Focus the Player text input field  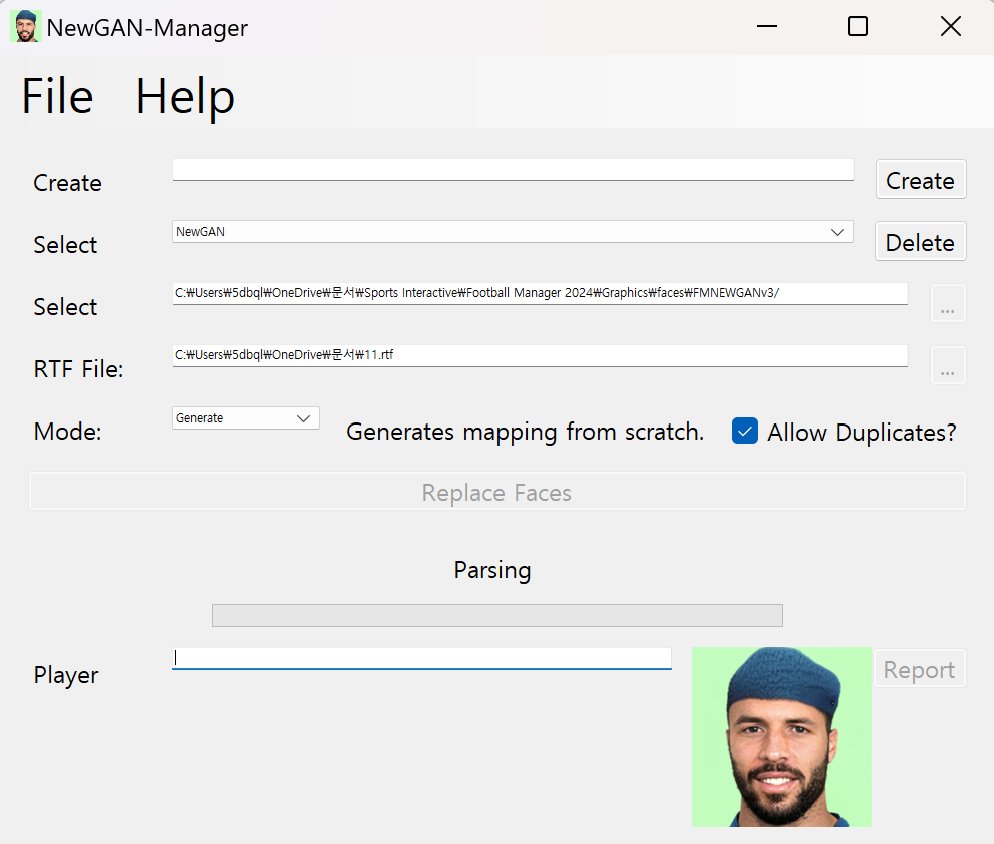421,658
